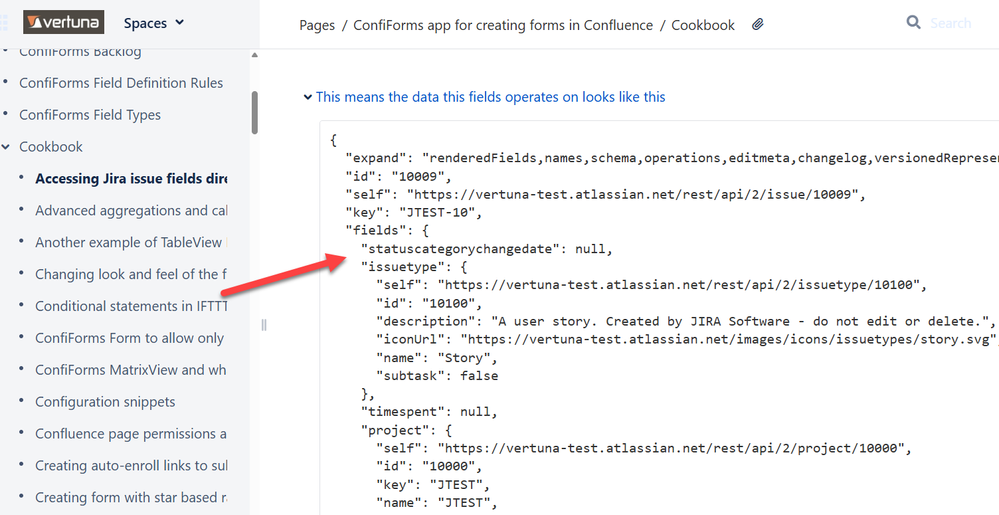Open the Vertuna logo home link
Screen dimensions: 999x515
point(63,22)
